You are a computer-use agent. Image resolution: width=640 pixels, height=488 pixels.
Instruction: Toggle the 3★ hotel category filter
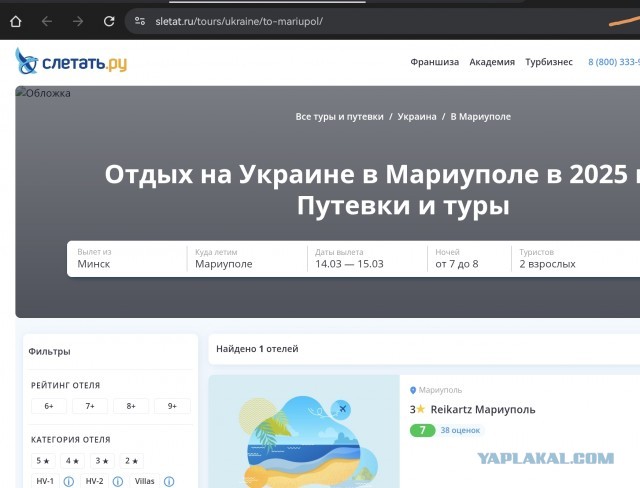click(102, 461)
